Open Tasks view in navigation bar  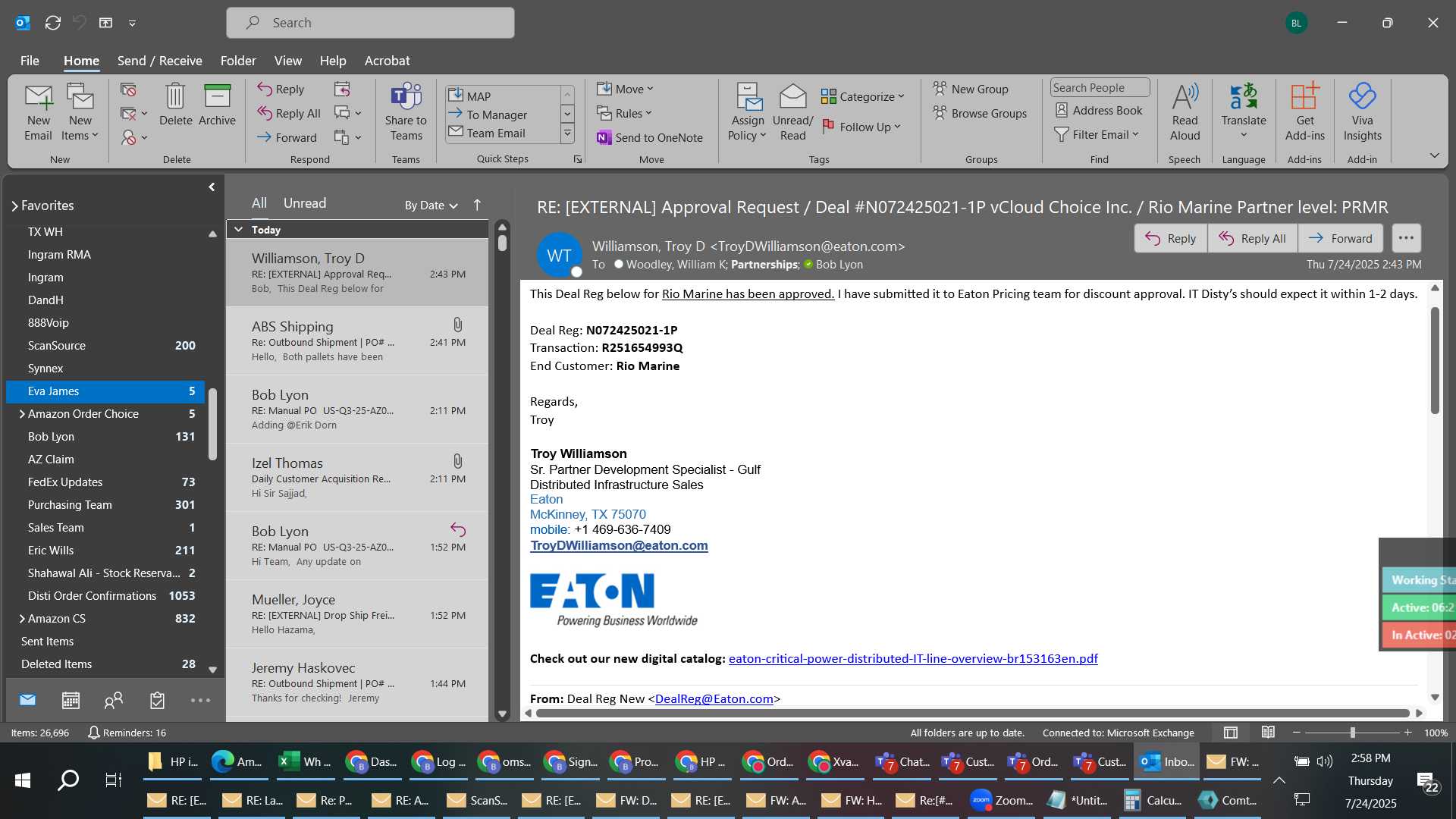(157, 700)
